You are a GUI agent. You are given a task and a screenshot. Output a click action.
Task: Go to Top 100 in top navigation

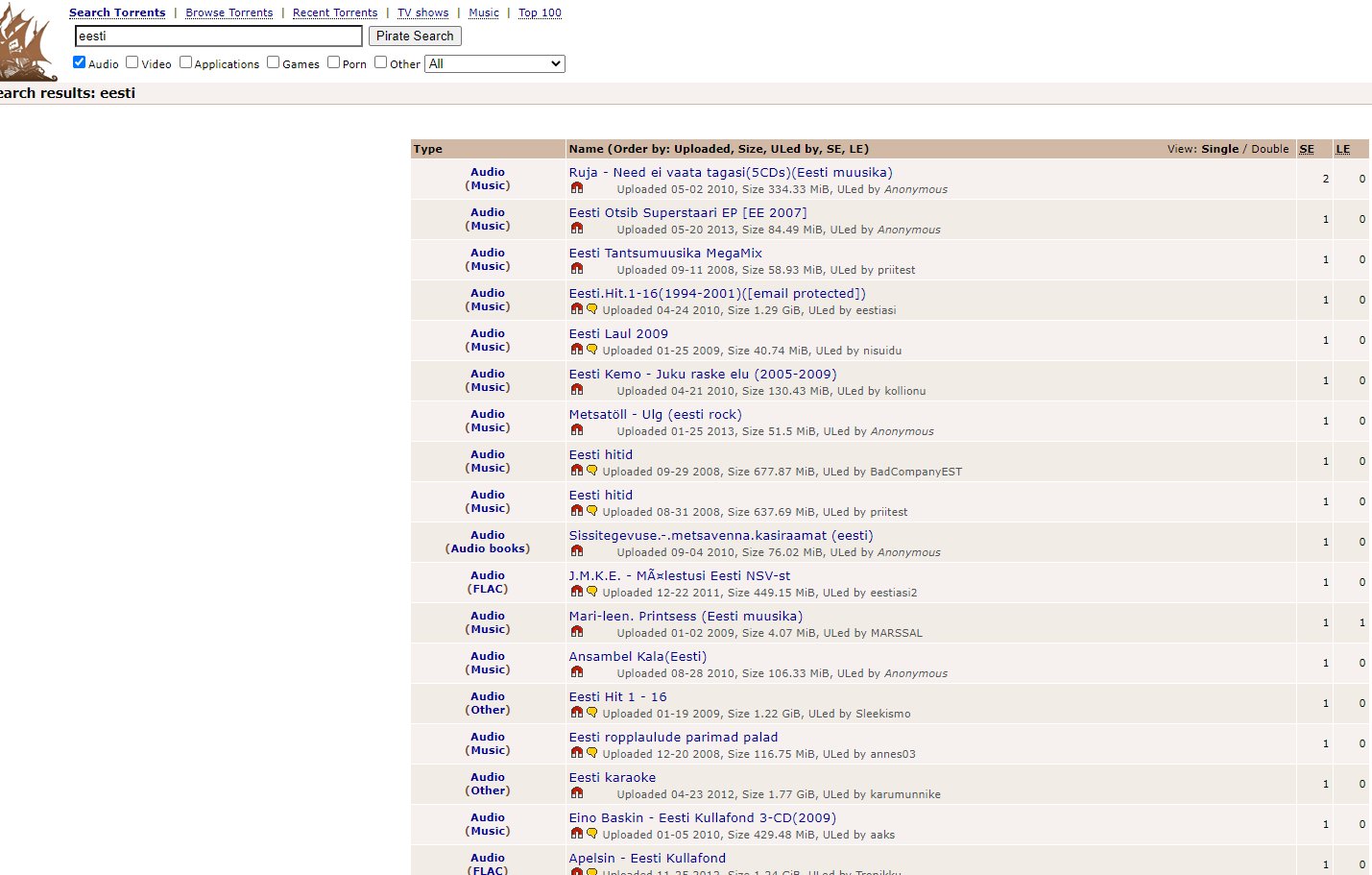[540, 12]
